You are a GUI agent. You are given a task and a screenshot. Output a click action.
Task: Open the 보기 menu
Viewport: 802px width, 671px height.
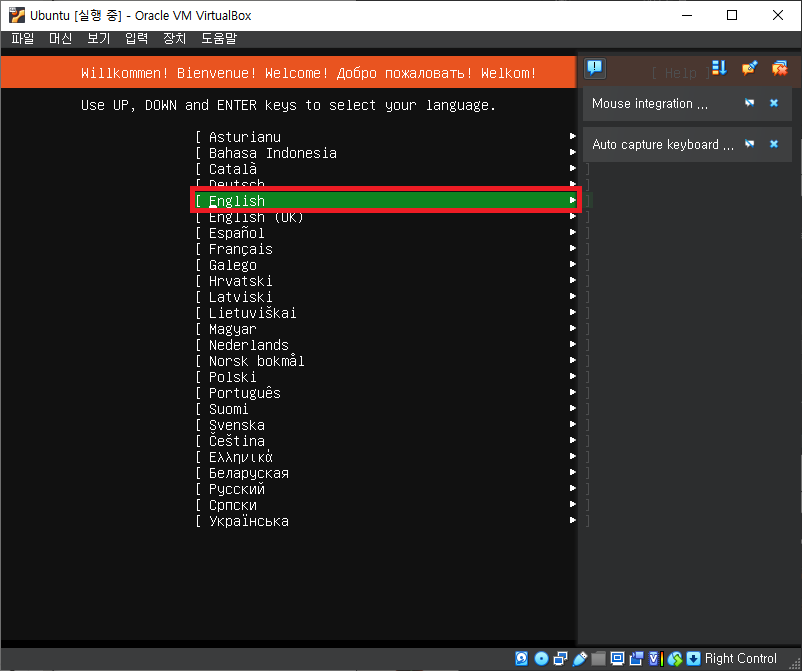98,38
